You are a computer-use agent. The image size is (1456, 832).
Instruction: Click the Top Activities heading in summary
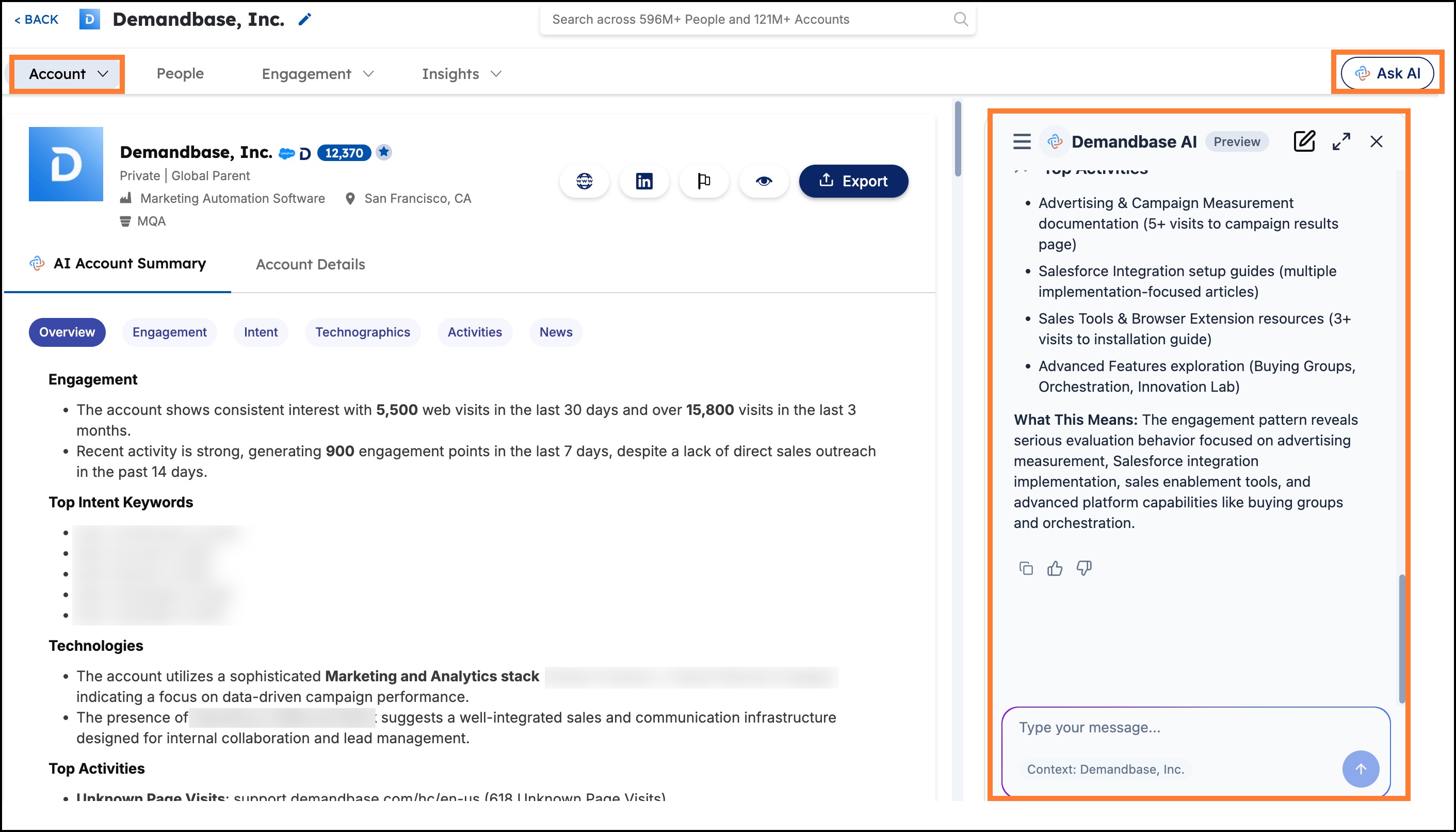(96, 769)
